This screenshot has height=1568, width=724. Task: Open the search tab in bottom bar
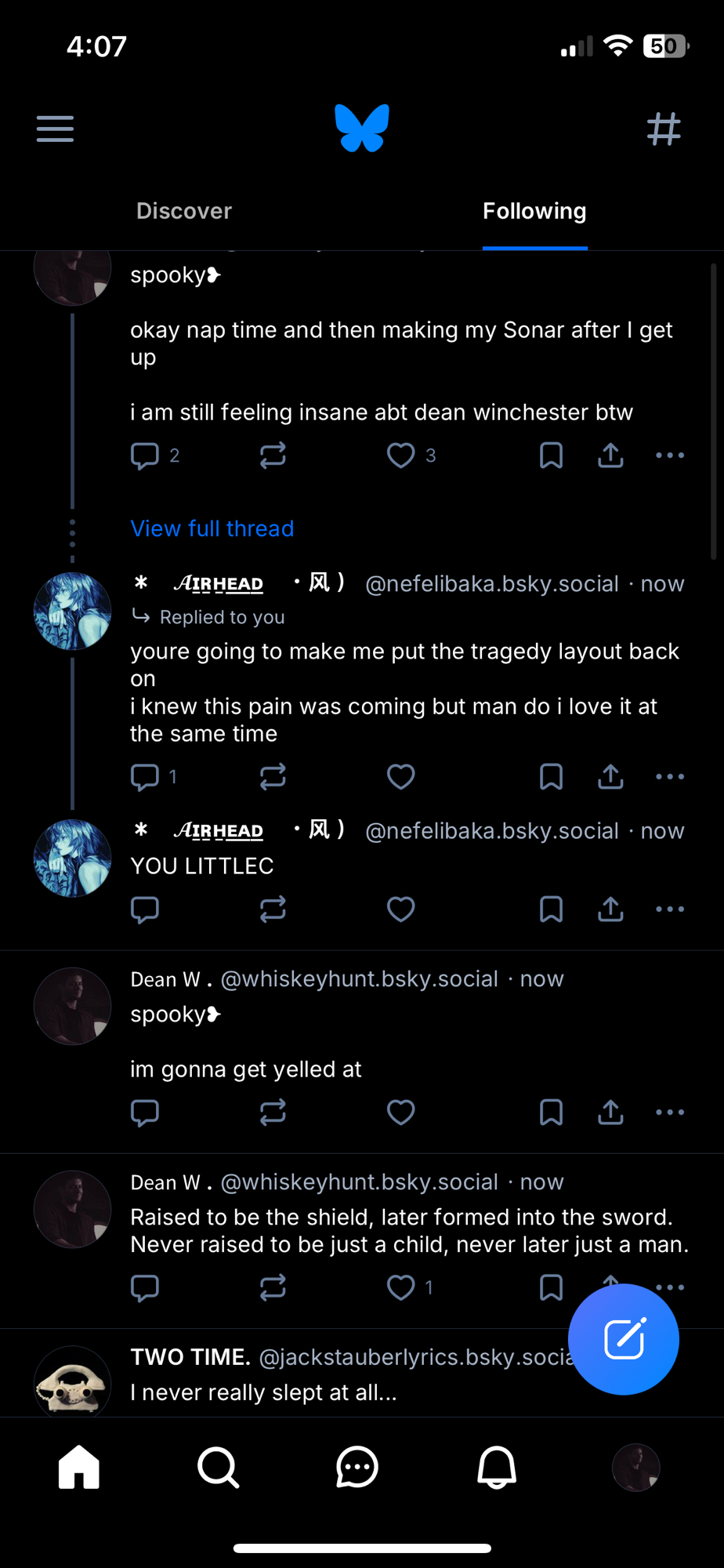218,1467
